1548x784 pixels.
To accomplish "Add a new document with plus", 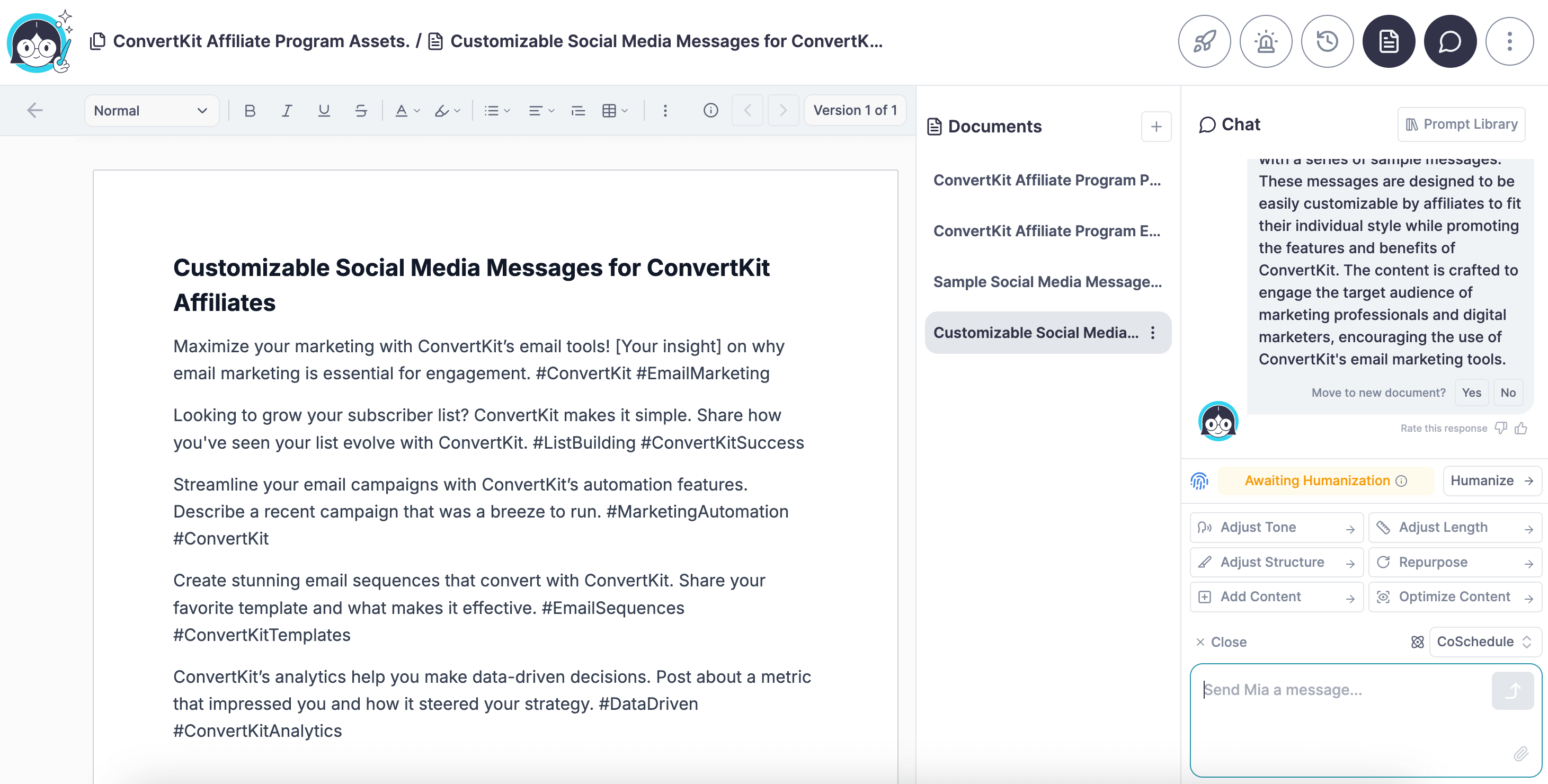I will tap(1155, 127).
